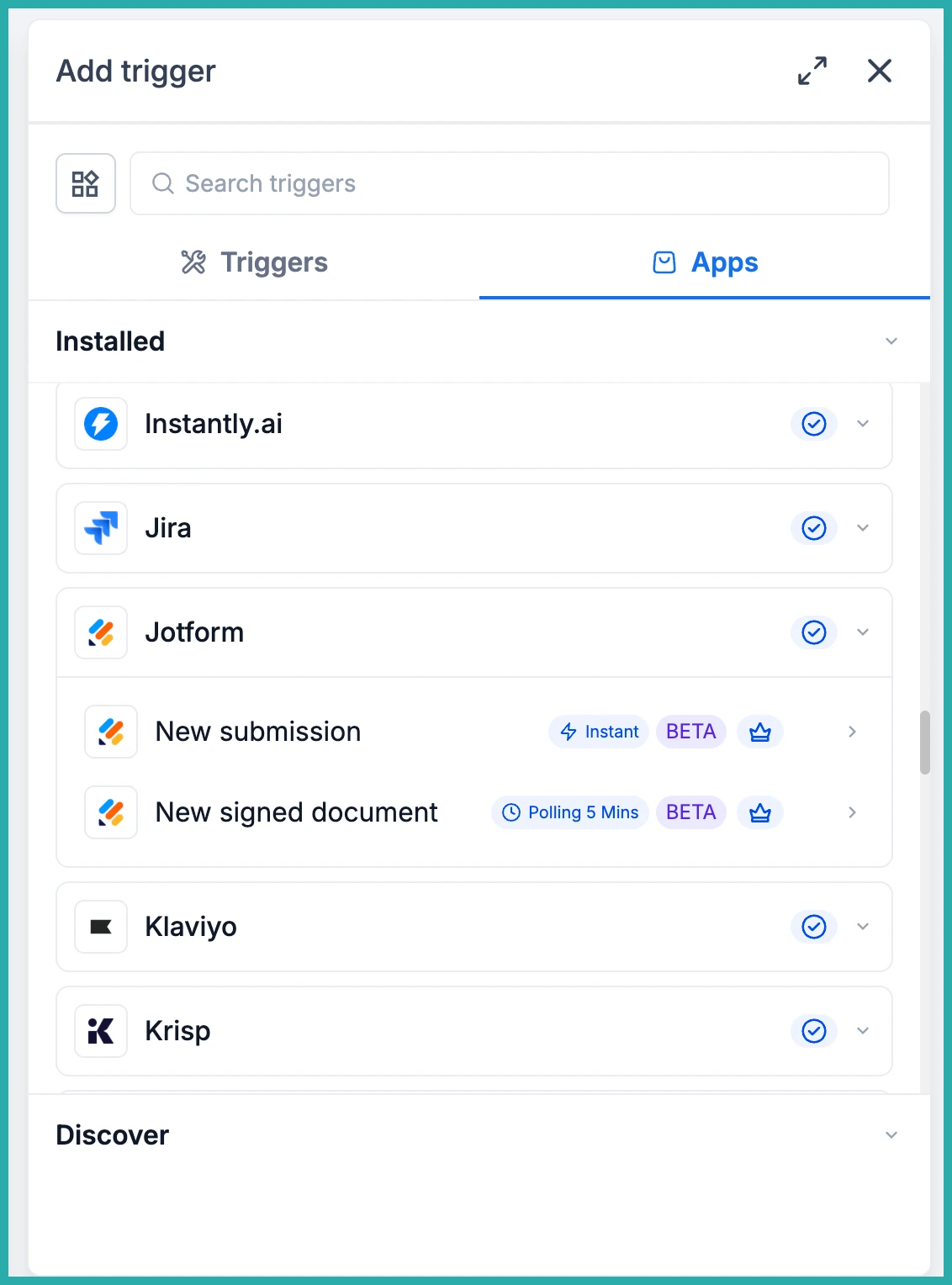The width and height of the screenshot is (952, 1285).
Task: Click the Krisp app logo
Action: (x=101, y=1031)
